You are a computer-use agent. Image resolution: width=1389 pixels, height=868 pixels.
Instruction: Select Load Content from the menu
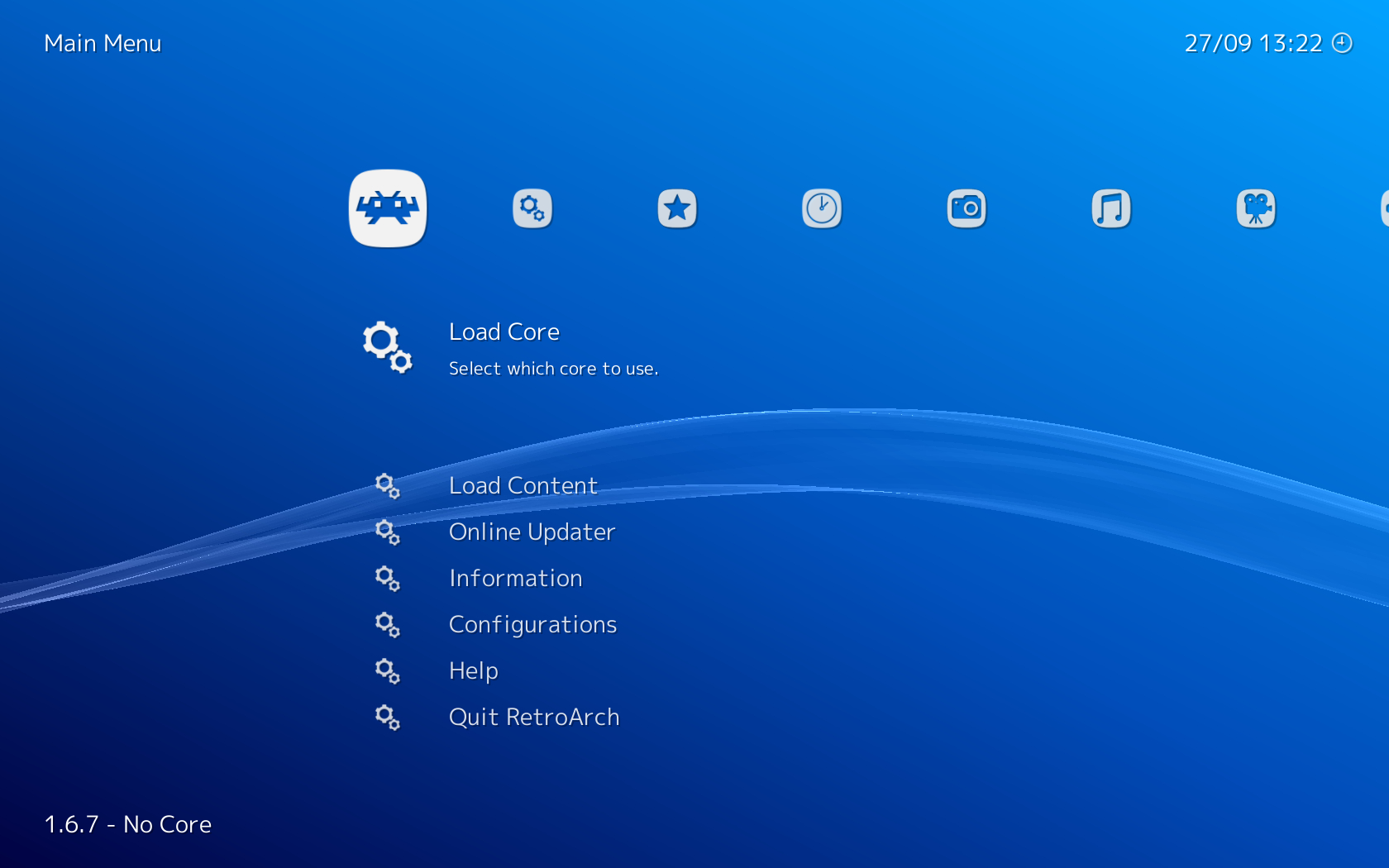(523, 485)
